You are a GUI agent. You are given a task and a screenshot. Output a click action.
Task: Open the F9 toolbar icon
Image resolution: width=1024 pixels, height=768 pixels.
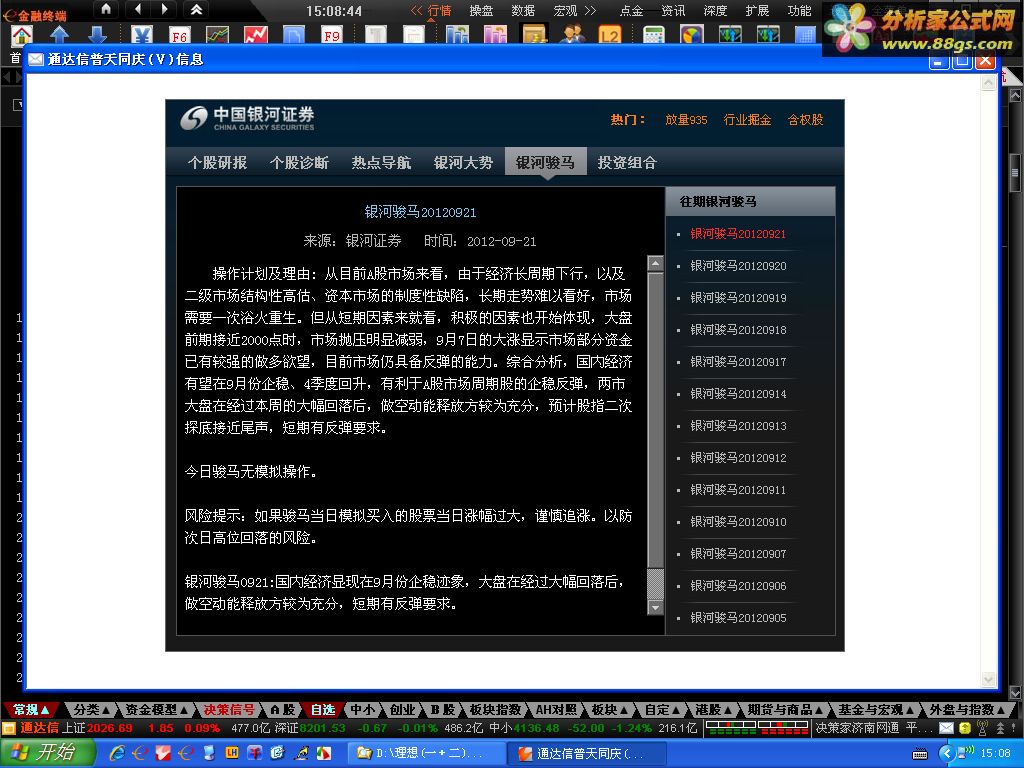pos(332,35)
